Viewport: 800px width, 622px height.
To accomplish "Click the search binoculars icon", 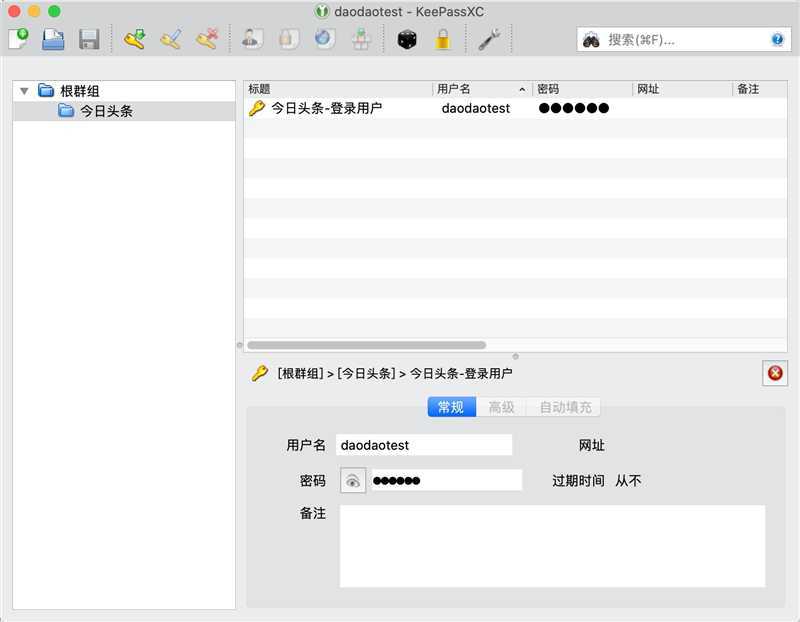I will [591, 40].
